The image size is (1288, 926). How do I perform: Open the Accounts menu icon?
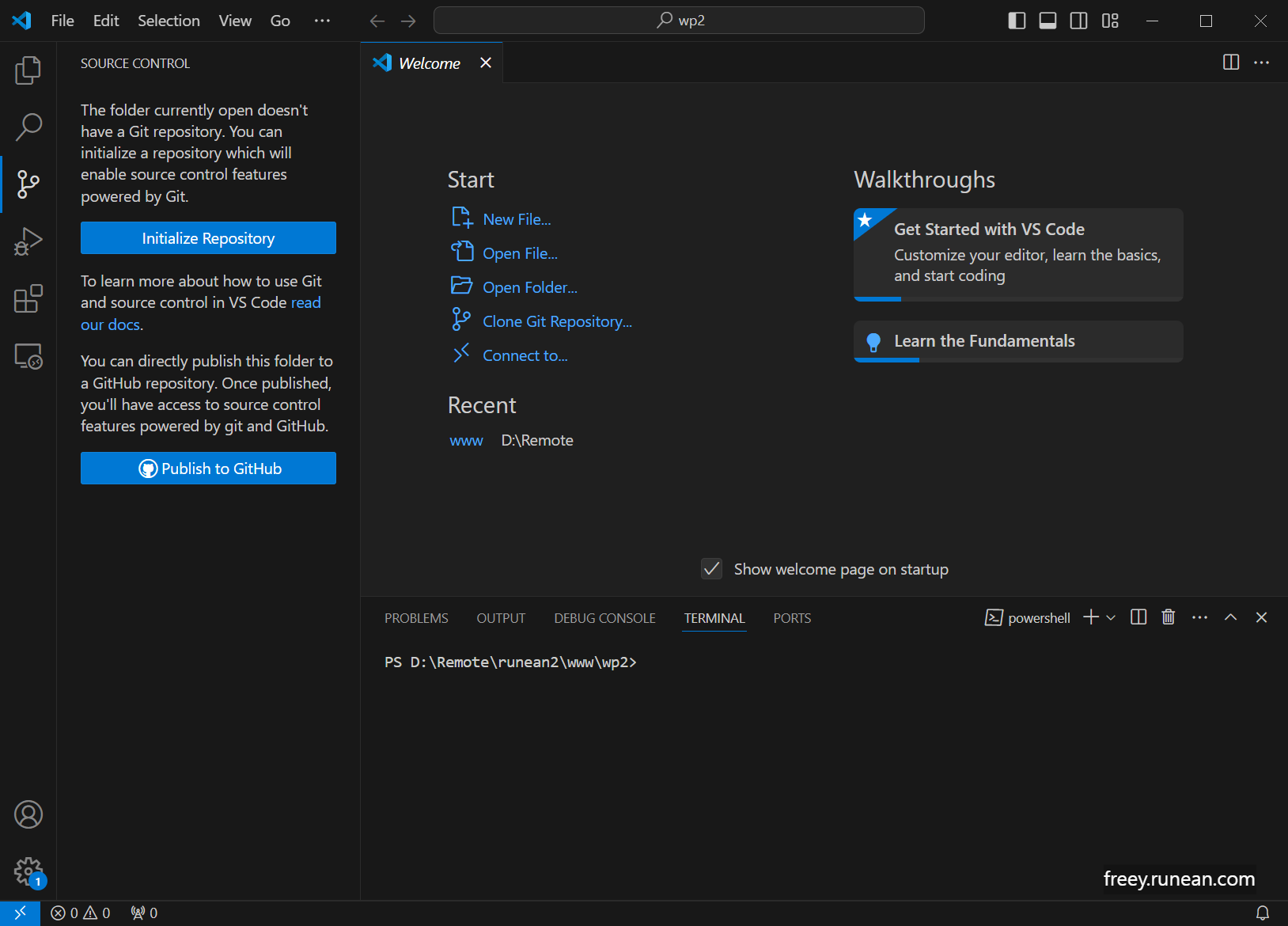[28, 814]
